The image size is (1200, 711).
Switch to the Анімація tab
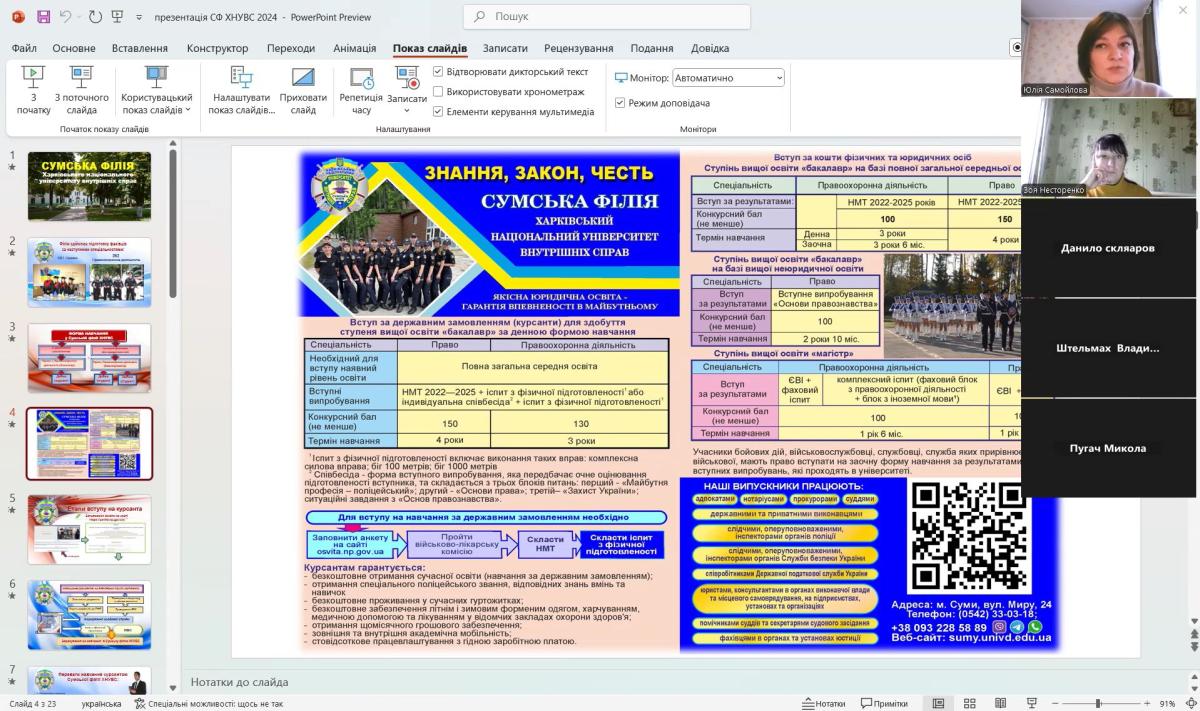point(354,48)
